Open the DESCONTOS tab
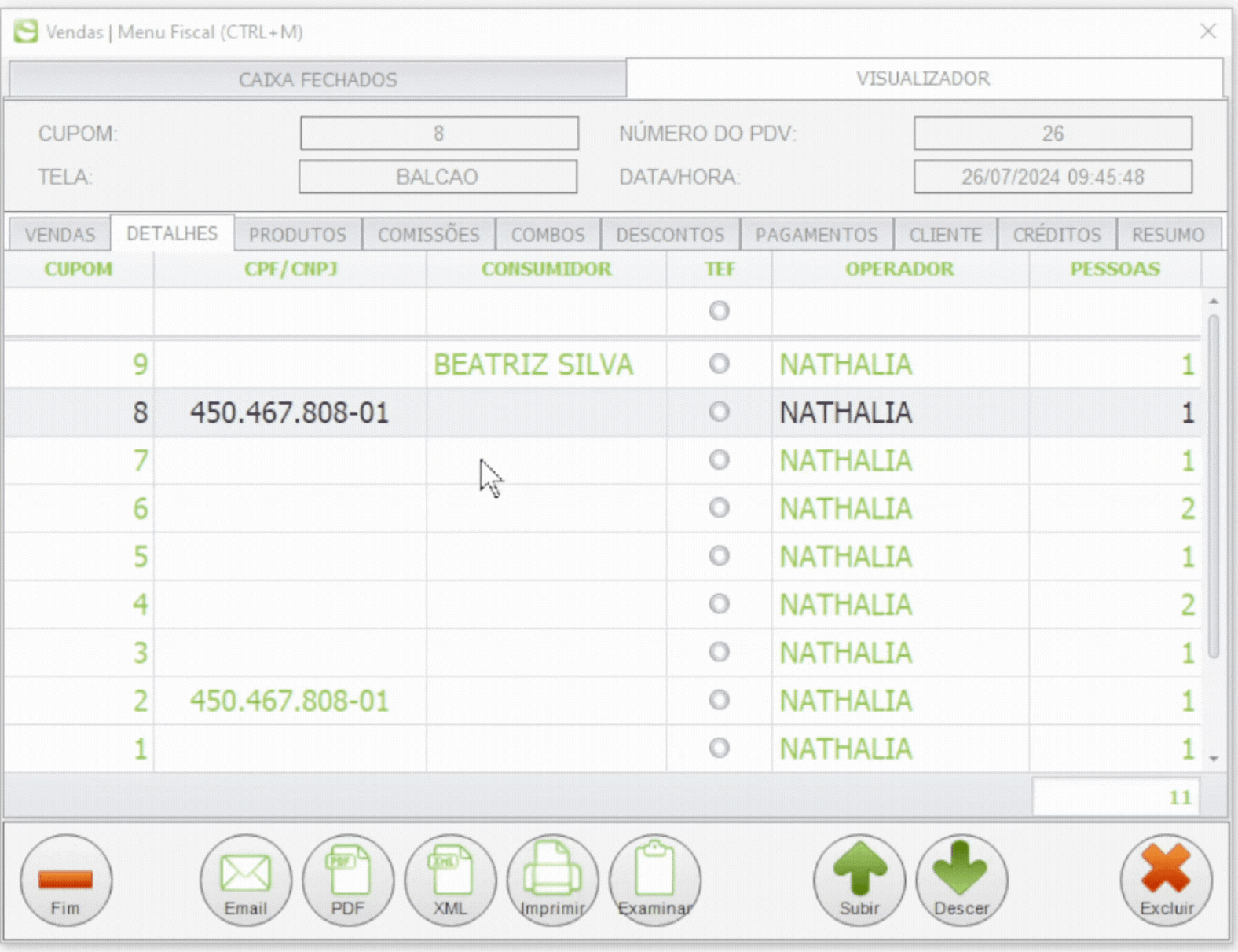 [670, 235]
